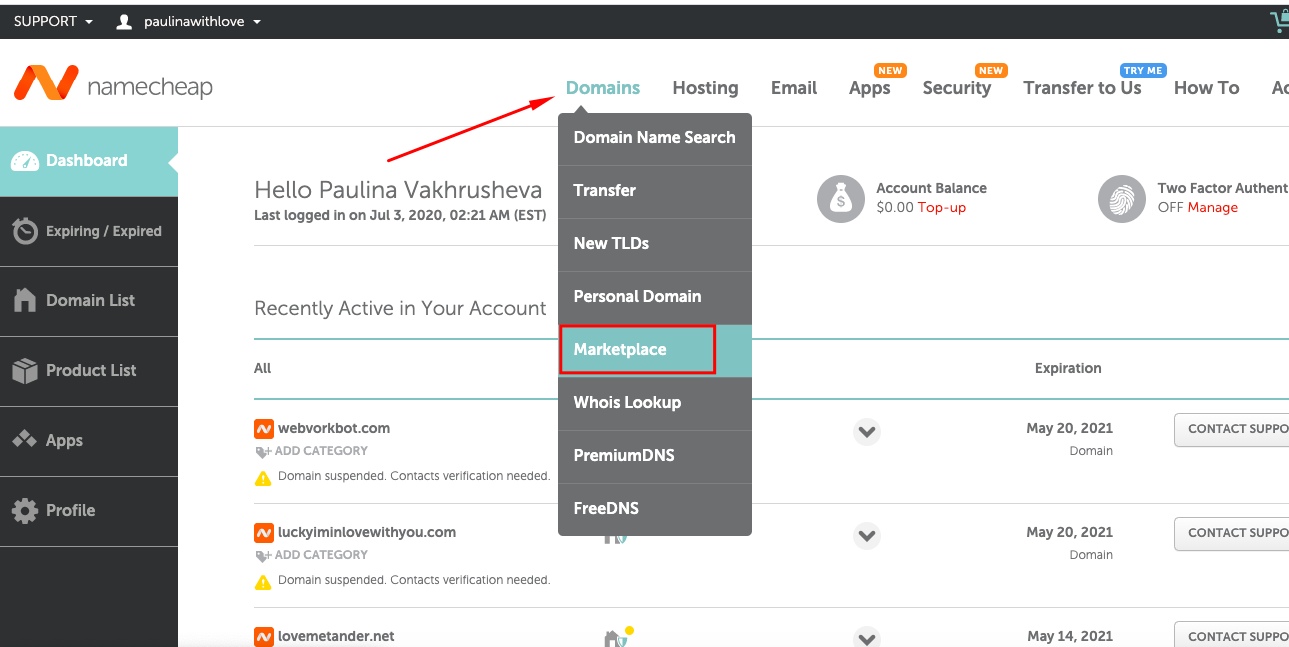Open Apps in the top navigation
This screenshot has width=1289, height=647.
tap(869, 88)
